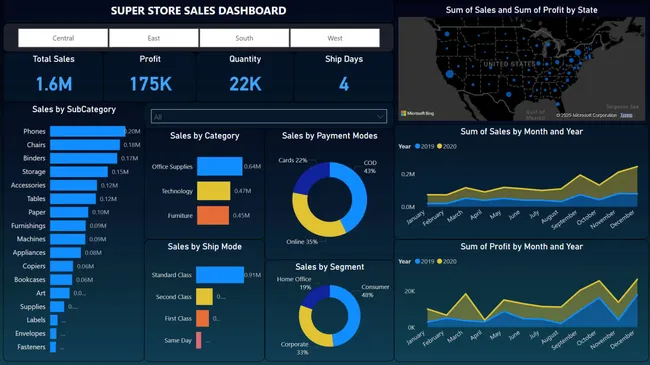Image resolution: width=650 pixels, height=365 pixels.
Task: Click the Paper bar in SubCategory chart
Action: click(69, 212)
